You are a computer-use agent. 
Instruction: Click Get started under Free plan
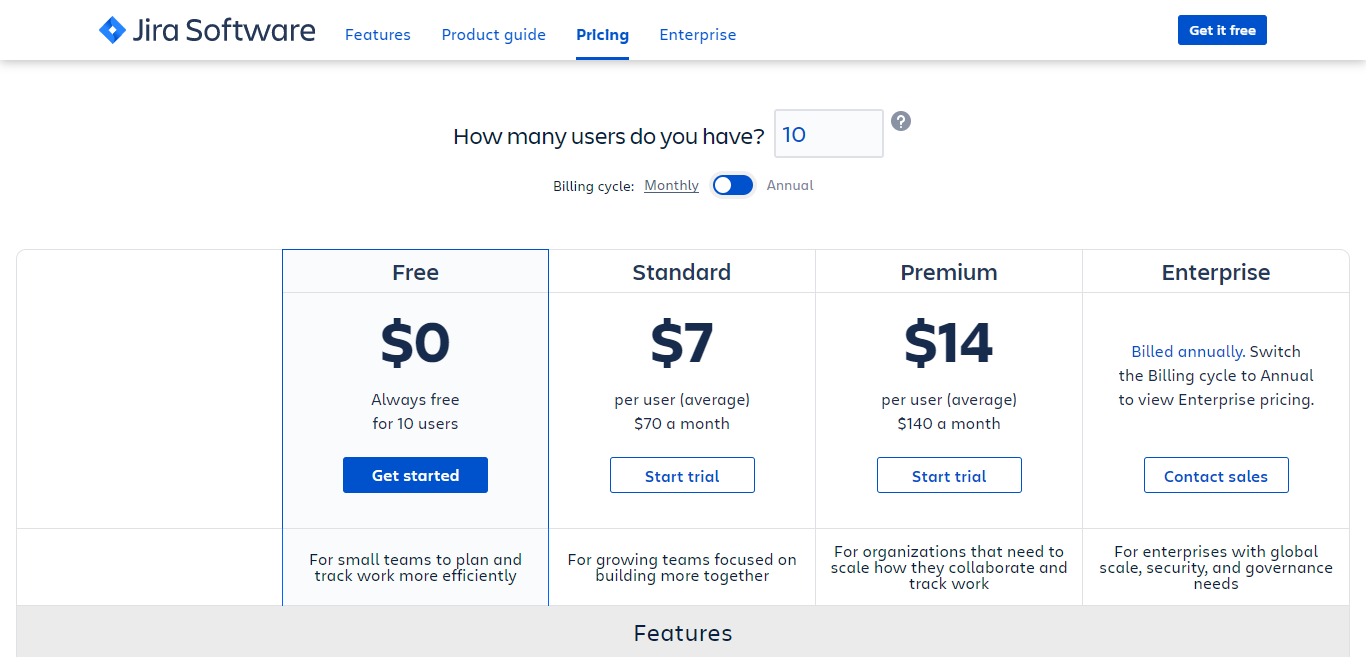[415, 475]
